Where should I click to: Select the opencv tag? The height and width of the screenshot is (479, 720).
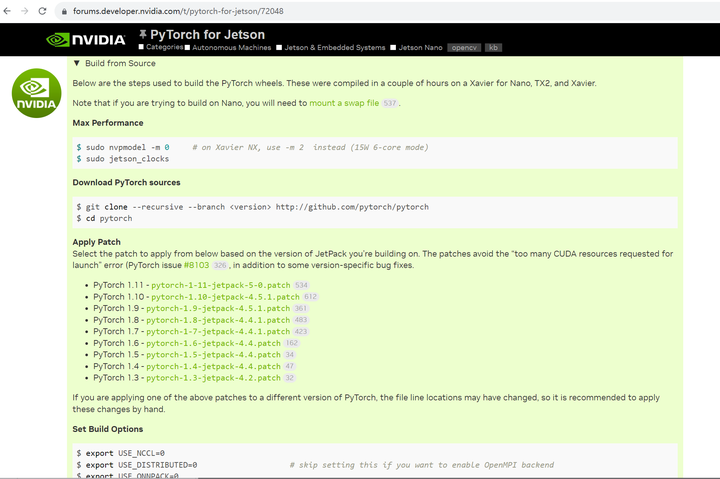(464, 48)
